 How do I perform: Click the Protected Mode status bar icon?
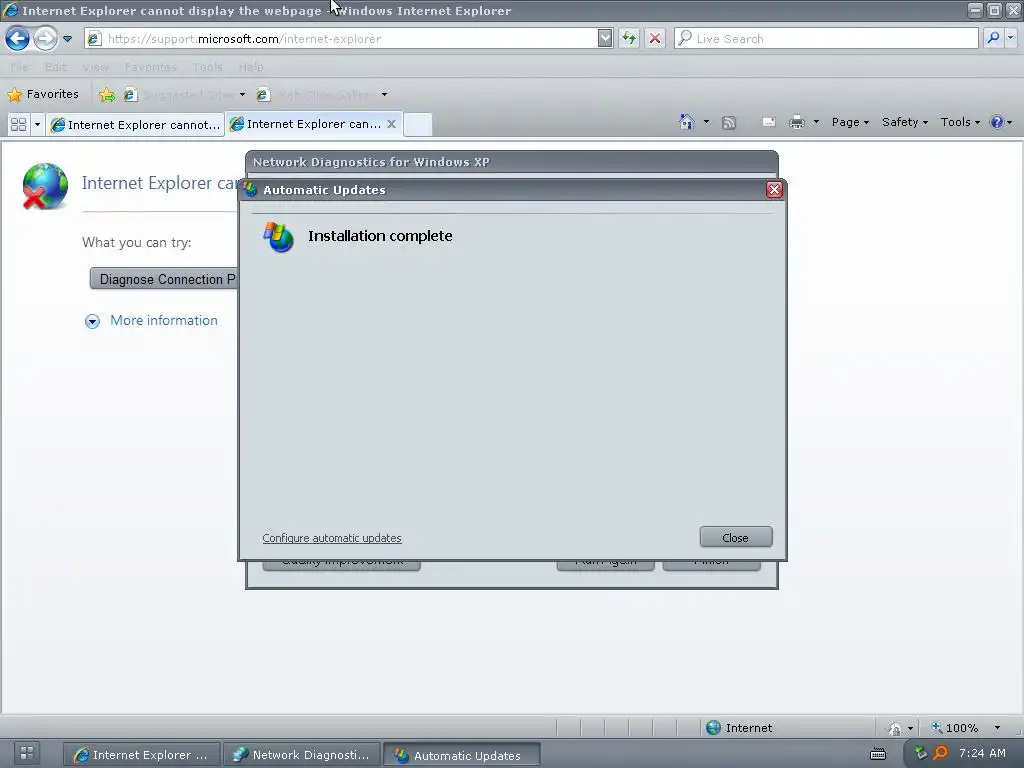coord(894,728)
